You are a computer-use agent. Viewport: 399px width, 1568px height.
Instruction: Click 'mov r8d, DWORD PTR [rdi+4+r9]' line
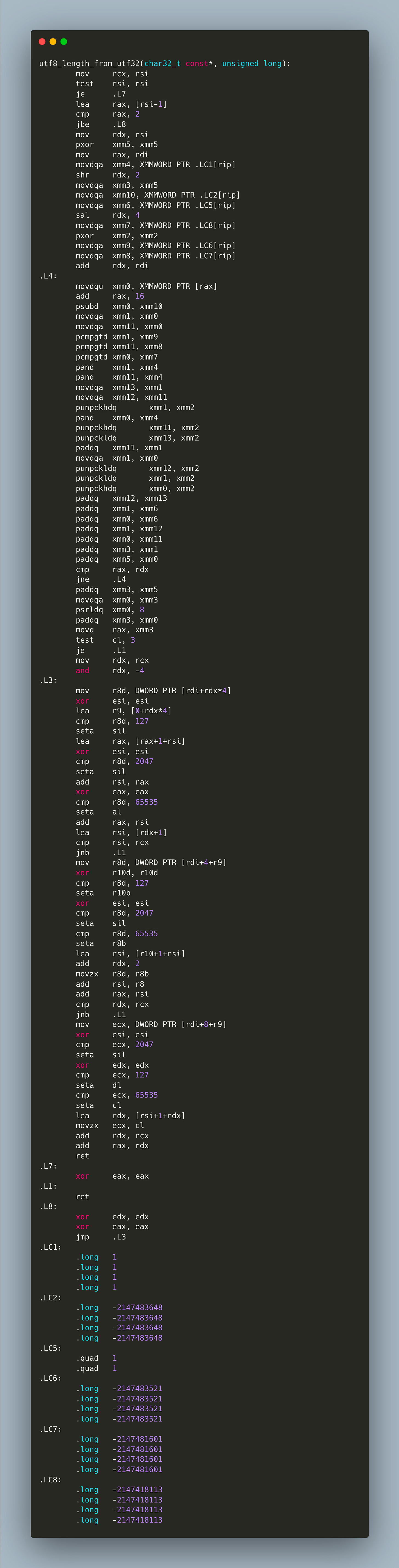click(151, 863)
